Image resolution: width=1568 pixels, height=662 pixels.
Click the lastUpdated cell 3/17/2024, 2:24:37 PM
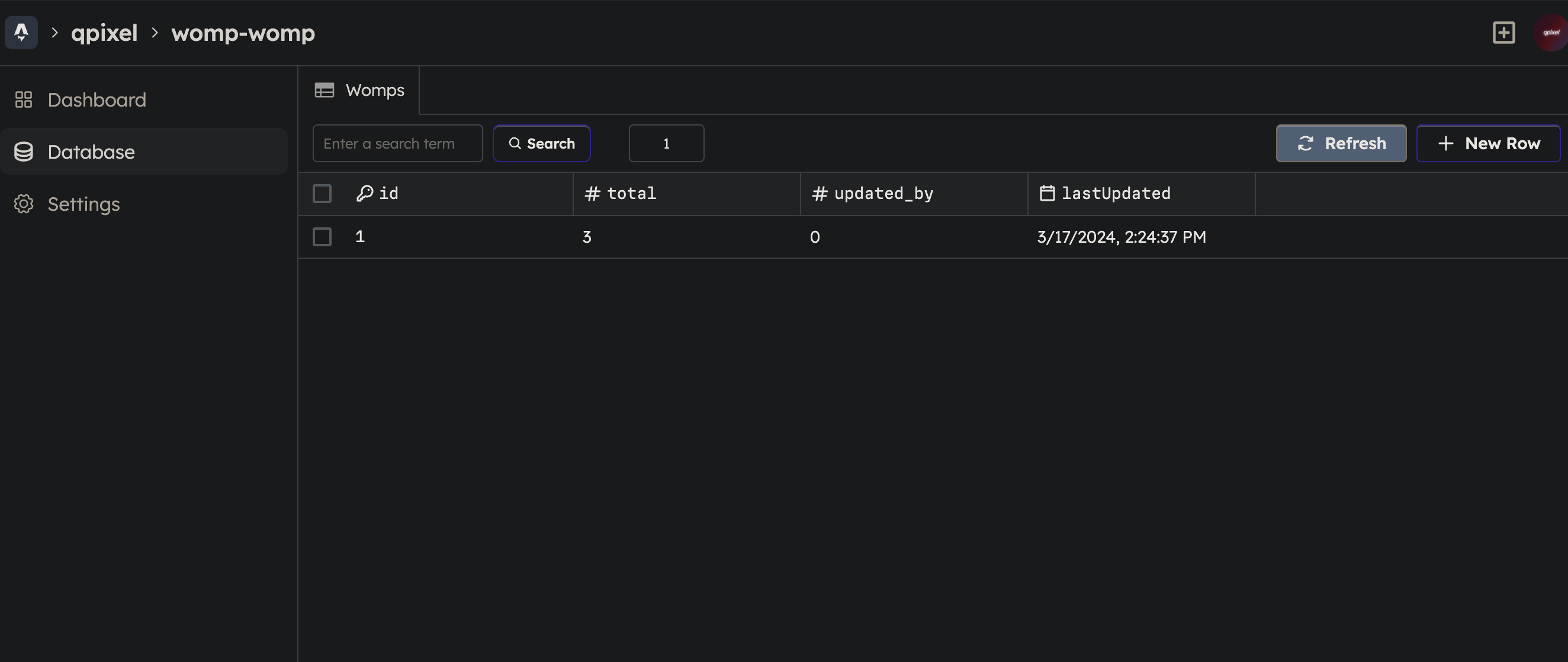(x=1121, y=237)
